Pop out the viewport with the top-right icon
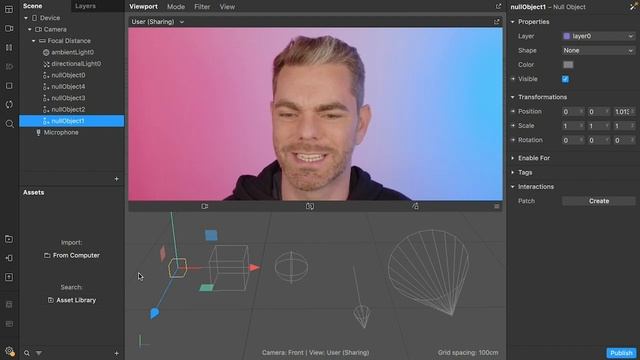 click(x=498, y=6)
